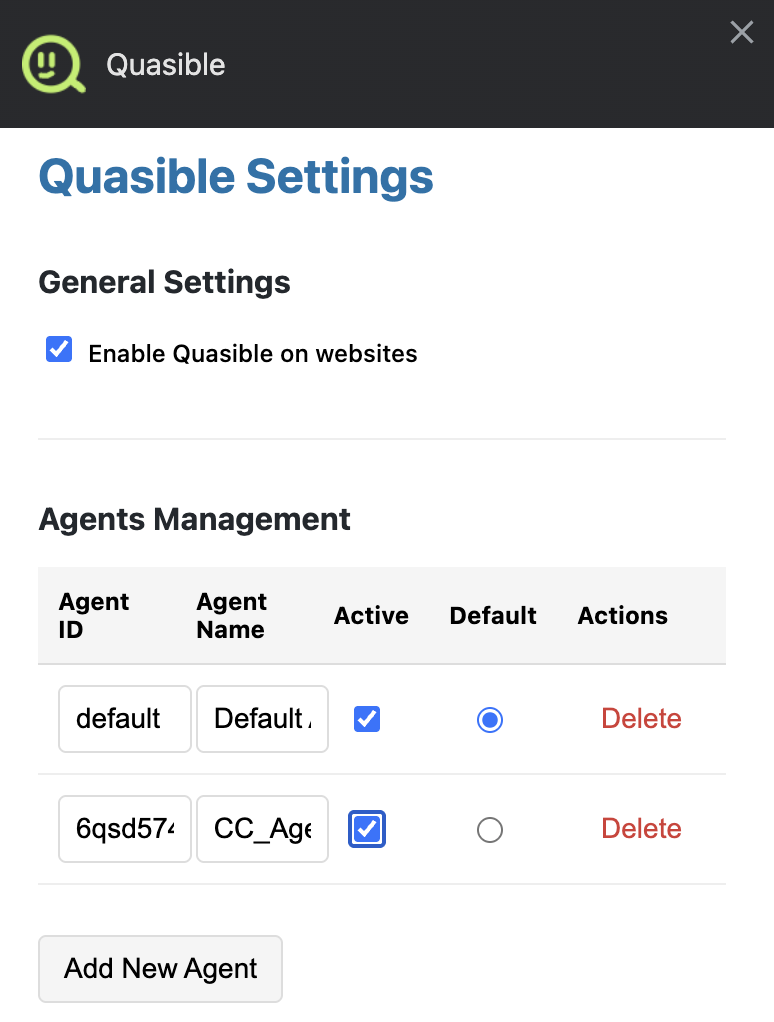Uncheck Active for the CC_Agent row

pos(367,829)
